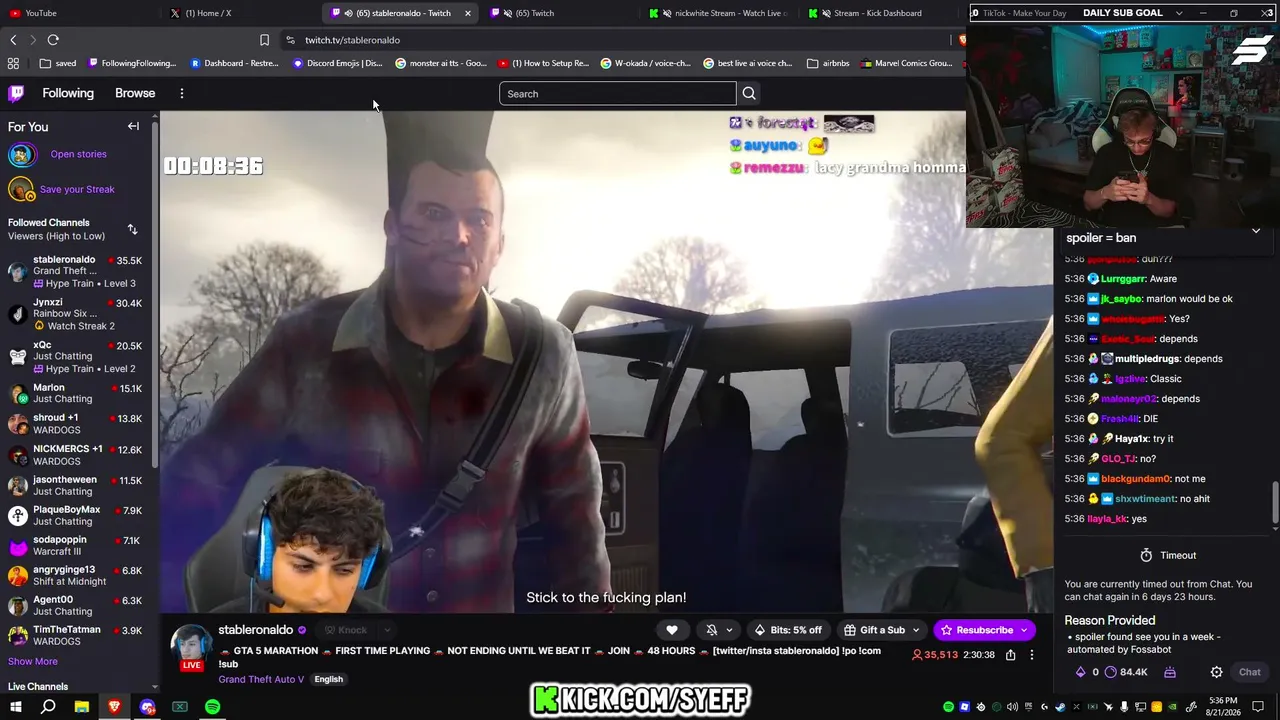Expand the chat header dropdown chevron

[x=1256, y=231]
